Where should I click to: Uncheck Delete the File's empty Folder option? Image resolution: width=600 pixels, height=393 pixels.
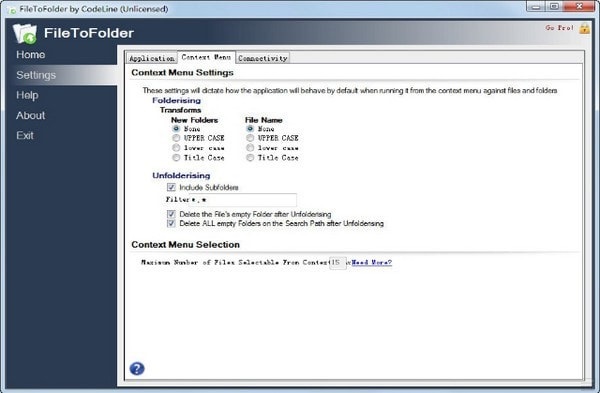[x=171, y=214]
